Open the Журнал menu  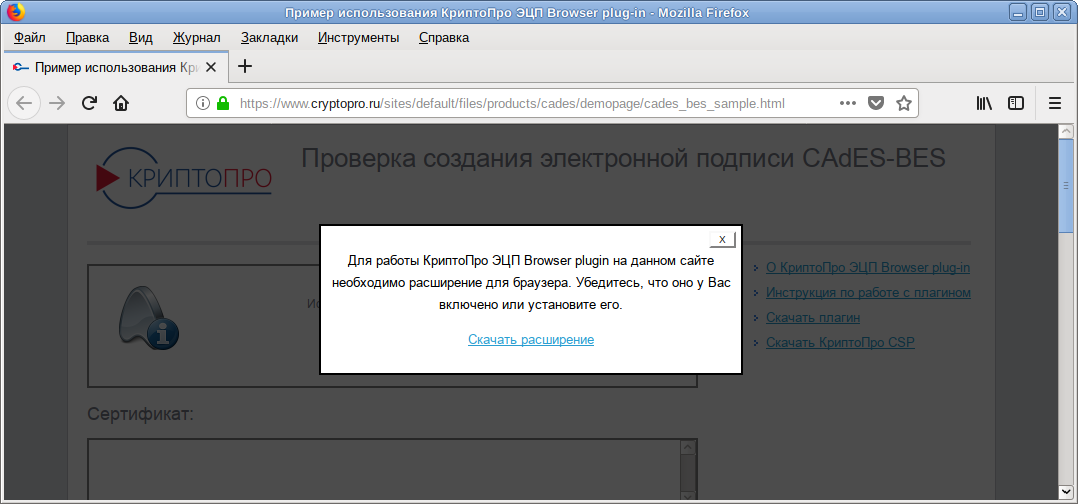(x=197, y=38)
